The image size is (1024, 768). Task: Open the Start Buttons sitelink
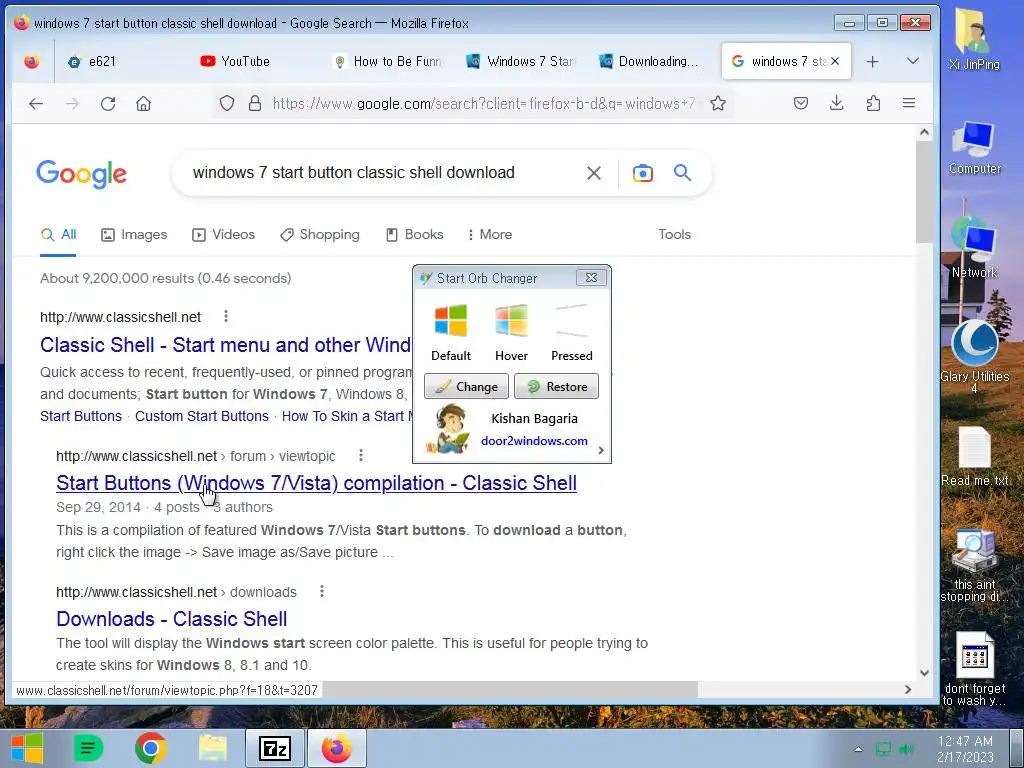tap(81, 416)
